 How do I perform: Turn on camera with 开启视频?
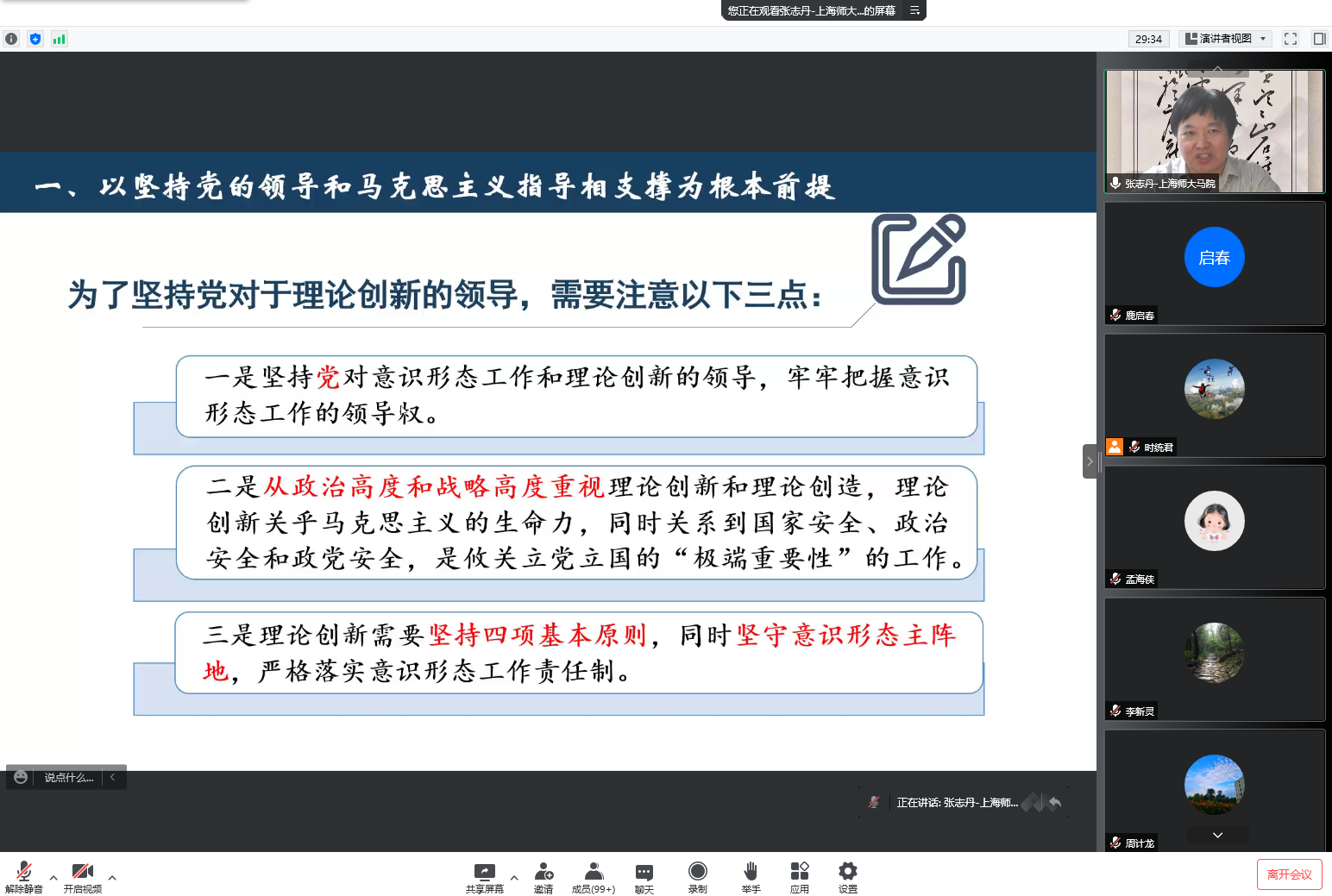click(83, 875)
